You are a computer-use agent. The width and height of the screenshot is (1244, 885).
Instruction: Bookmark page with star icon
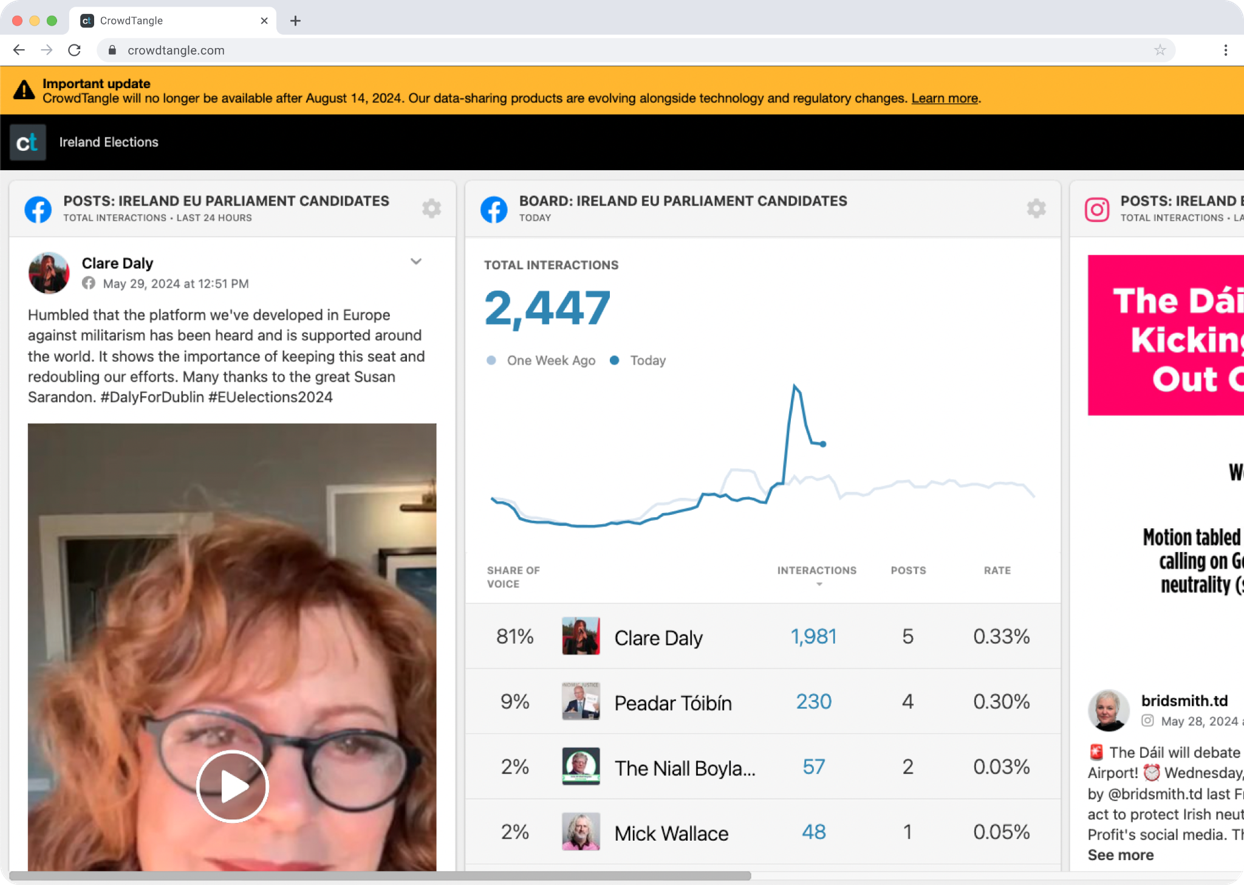[x=1160, y=50]
